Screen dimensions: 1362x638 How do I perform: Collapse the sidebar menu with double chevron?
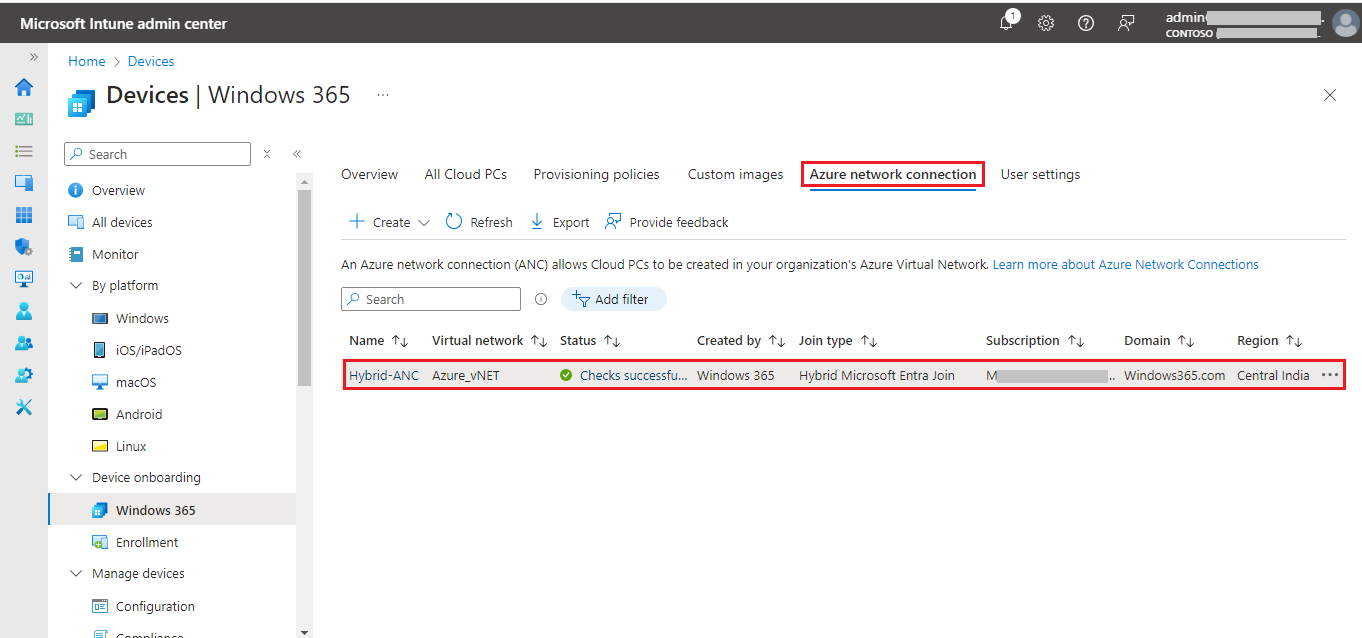point(297,154)
